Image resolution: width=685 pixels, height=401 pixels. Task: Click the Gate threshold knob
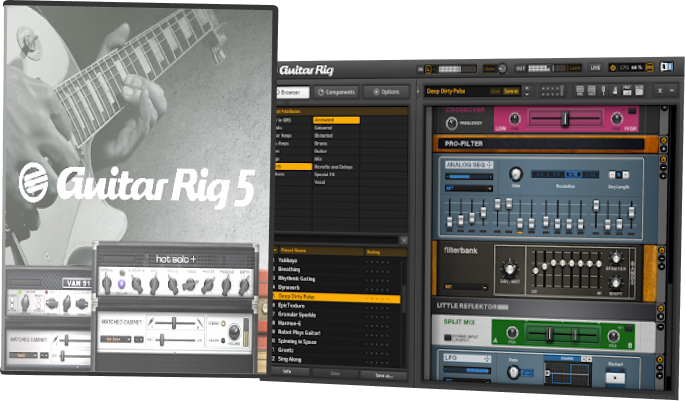502,69
